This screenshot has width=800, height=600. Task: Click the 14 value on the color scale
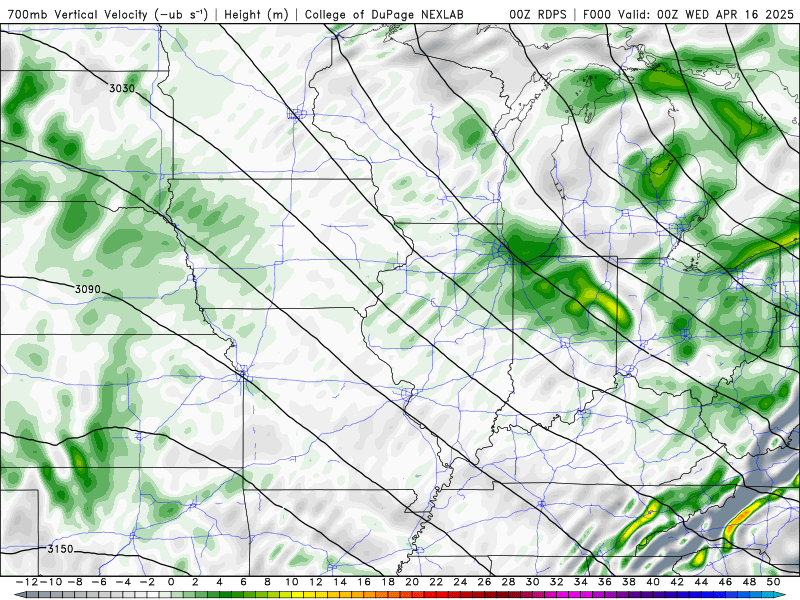pos(340,582)
